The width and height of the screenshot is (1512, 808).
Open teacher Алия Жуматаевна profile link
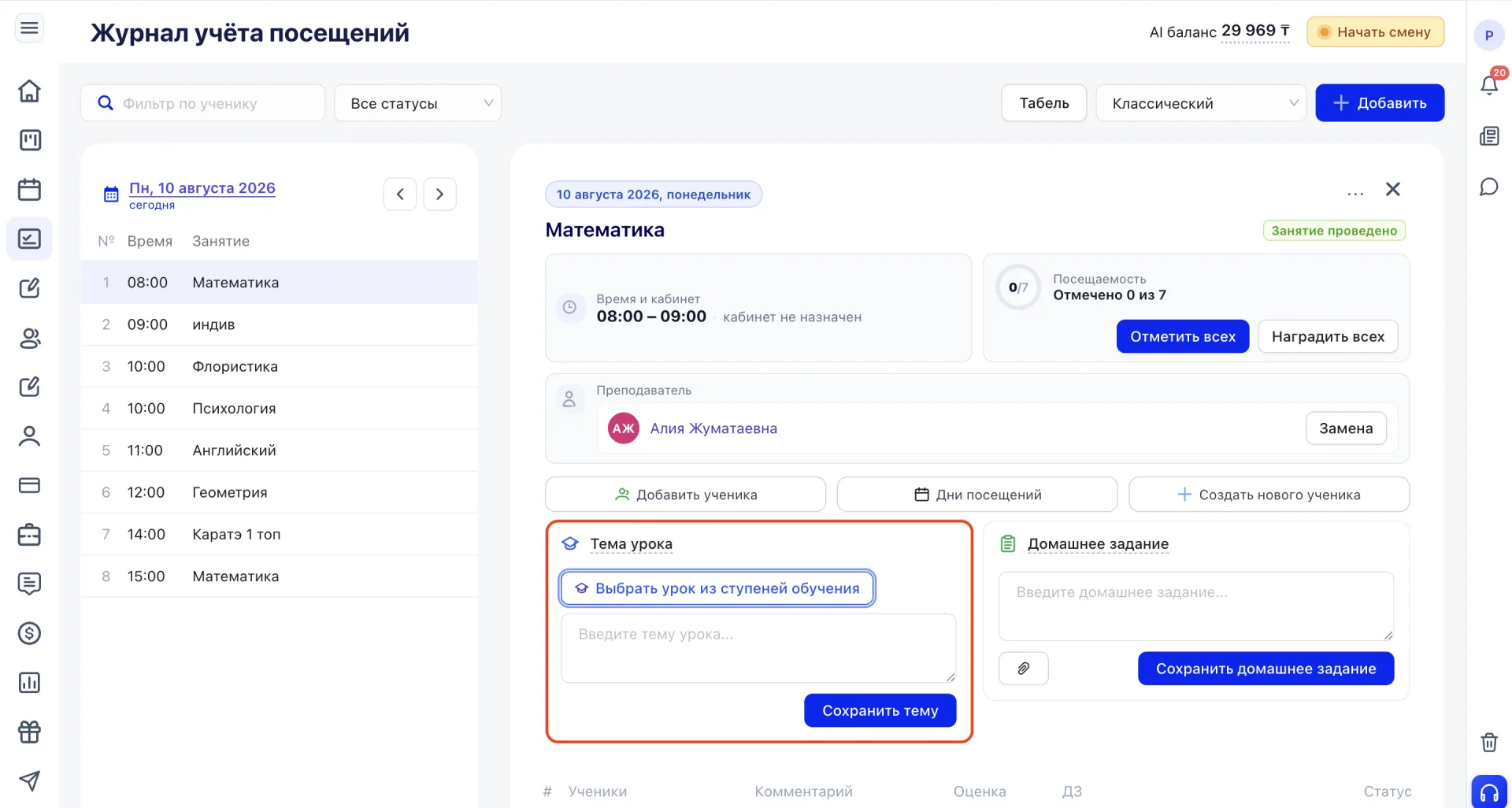pyautogui.click(x=713, y=428)
